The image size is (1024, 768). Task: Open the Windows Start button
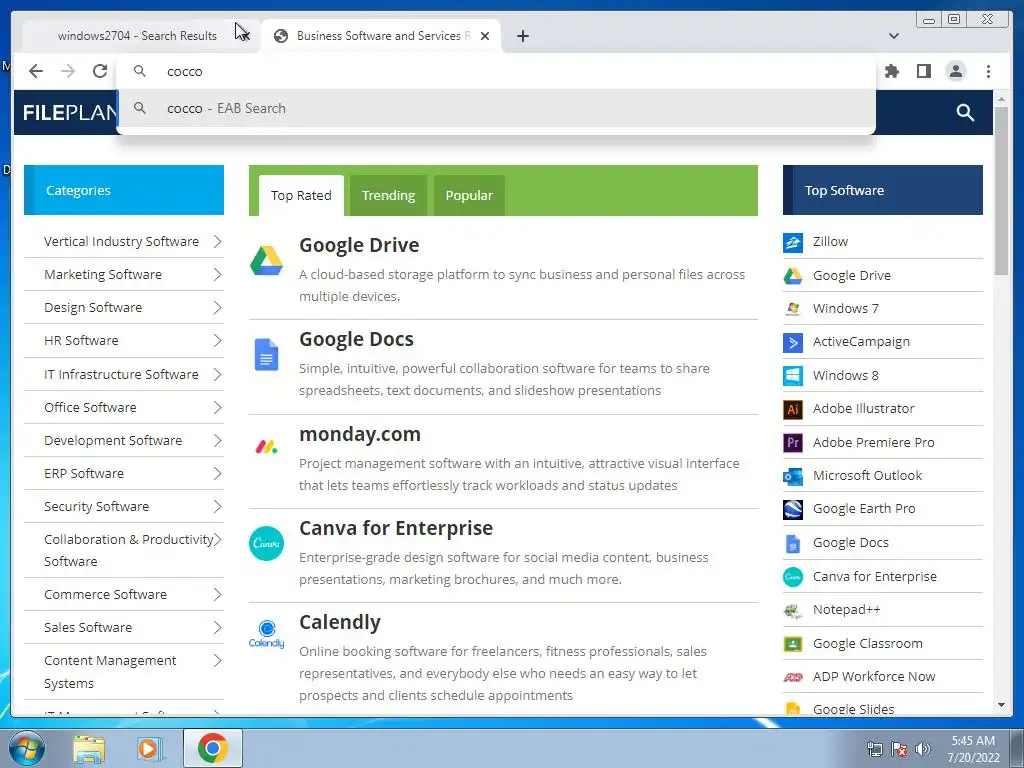coord(27,748)
